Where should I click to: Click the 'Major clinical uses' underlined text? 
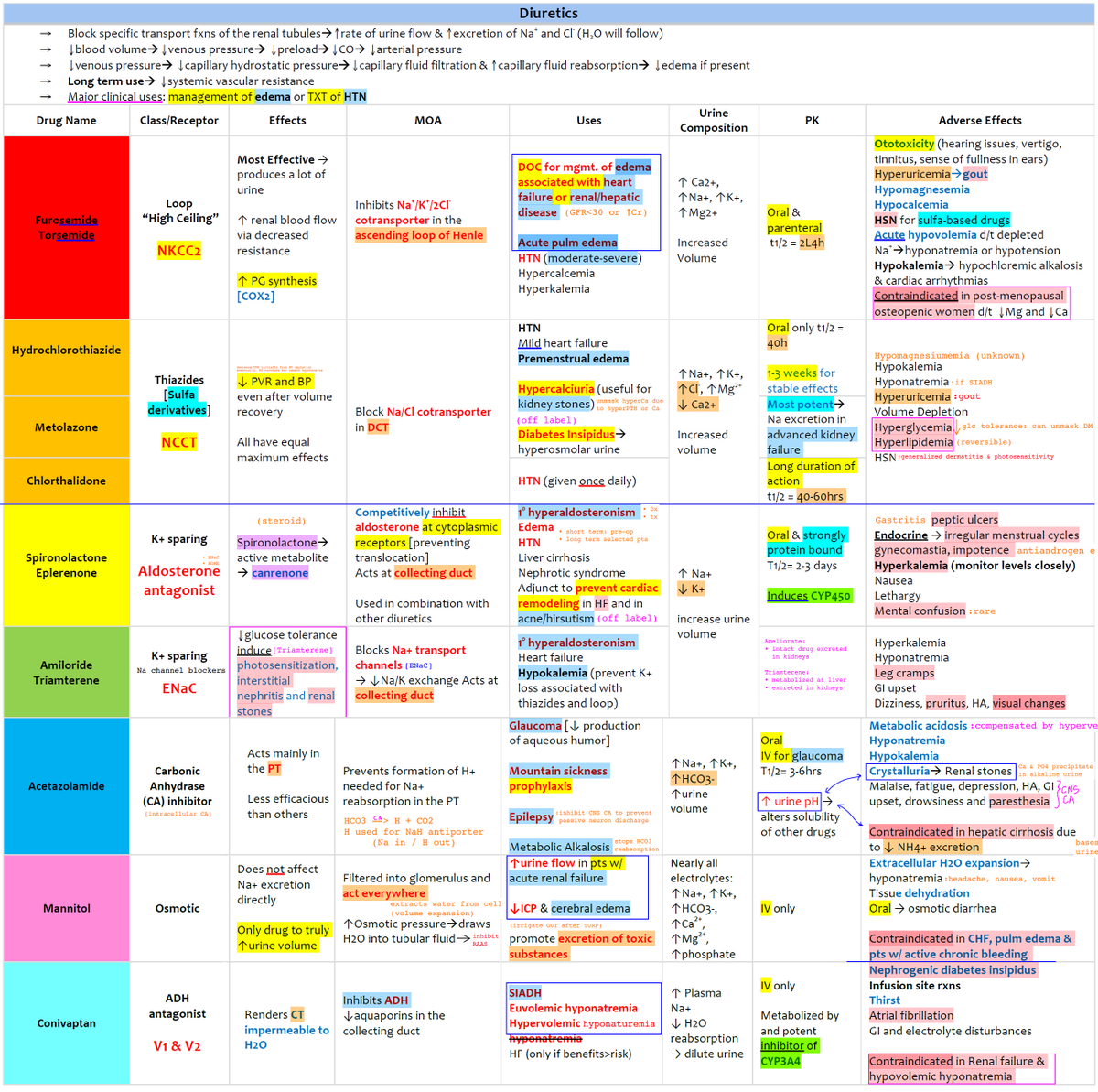tap(116, 96)
